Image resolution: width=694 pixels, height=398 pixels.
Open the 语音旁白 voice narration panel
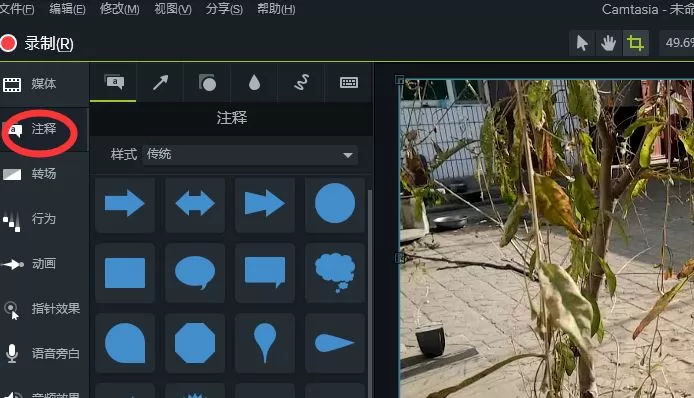pyautogui.click(x=43, y=353)
